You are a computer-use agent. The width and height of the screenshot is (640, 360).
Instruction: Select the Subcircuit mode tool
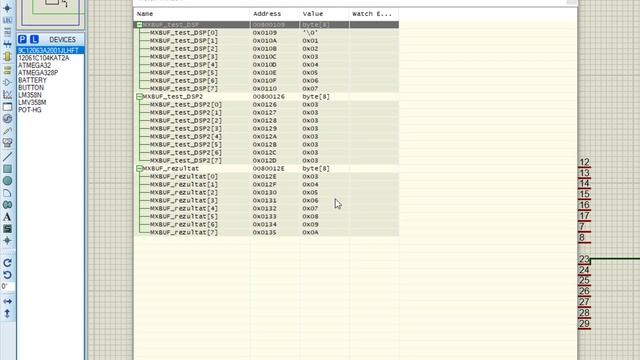point(7,56)
